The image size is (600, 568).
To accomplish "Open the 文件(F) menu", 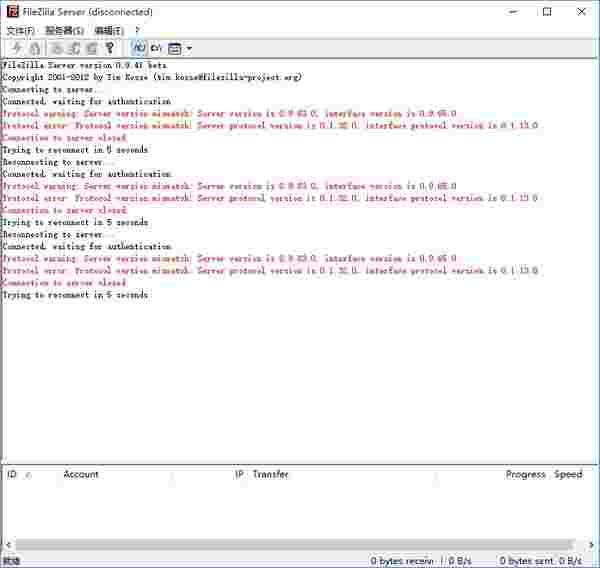I will point(20,31).
